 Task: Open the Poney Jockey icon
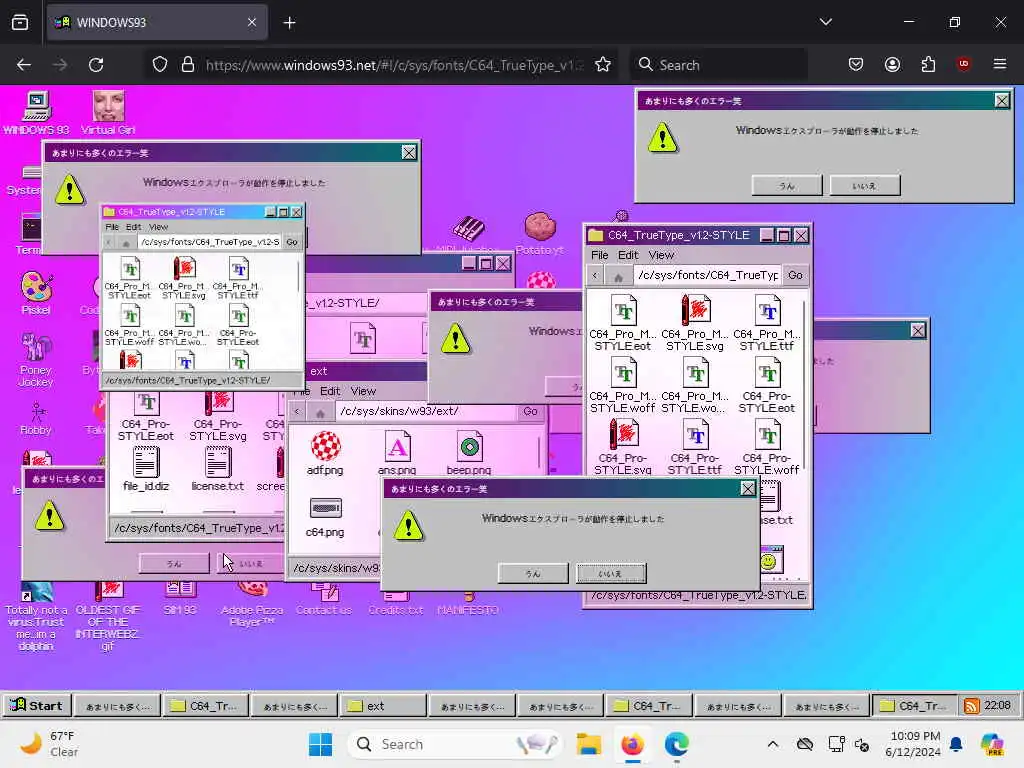click(36, 359)
